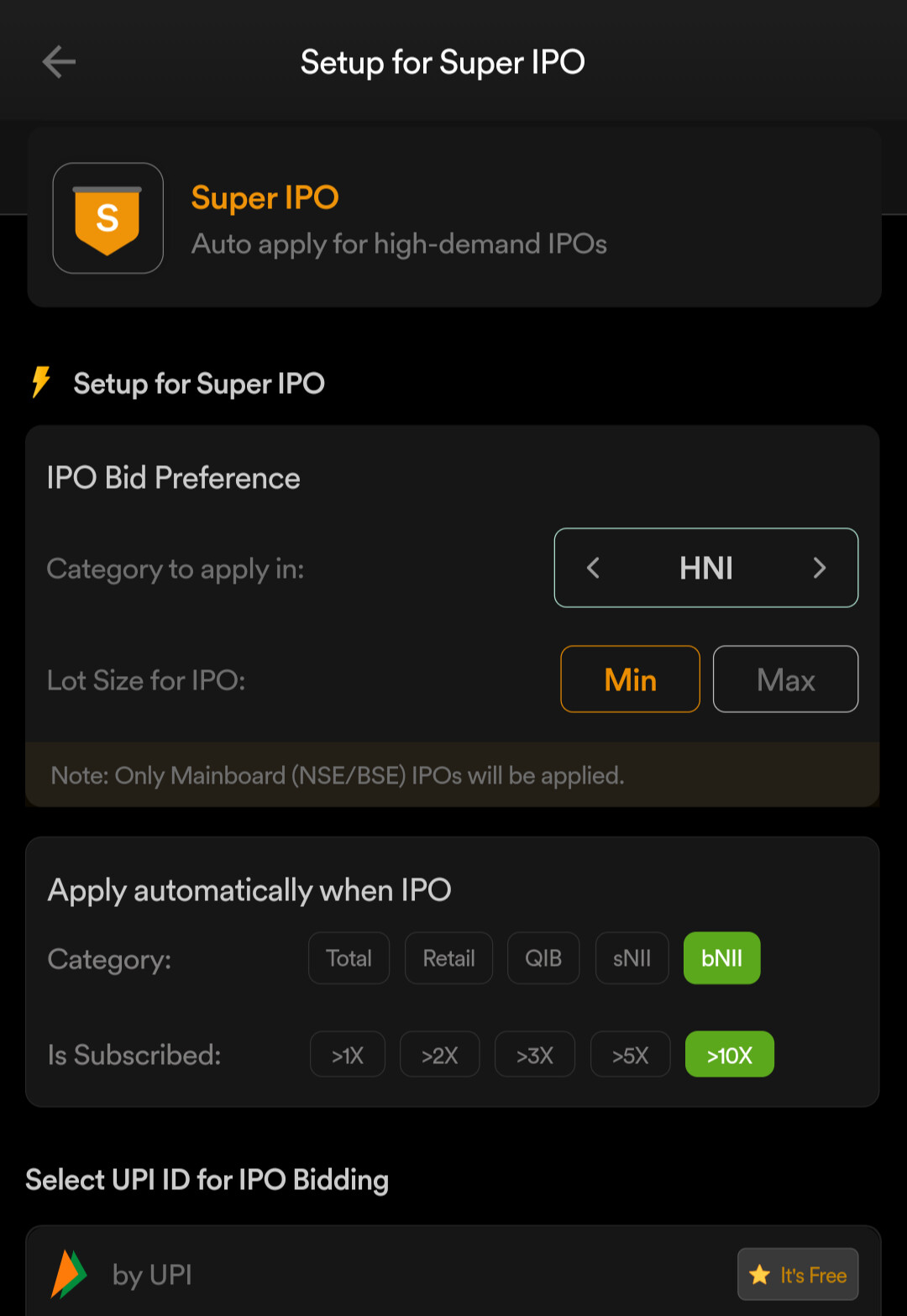Choose Retail subscription category
Viewport: 907px width, 1316px height.
(448, 958)
